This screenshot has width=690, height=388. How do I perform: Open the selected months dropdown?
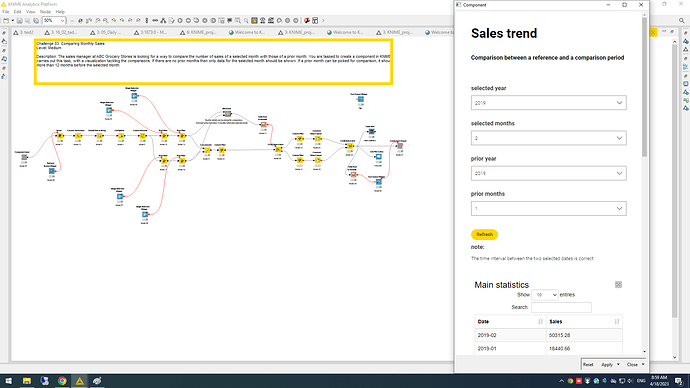click(548, 138)
